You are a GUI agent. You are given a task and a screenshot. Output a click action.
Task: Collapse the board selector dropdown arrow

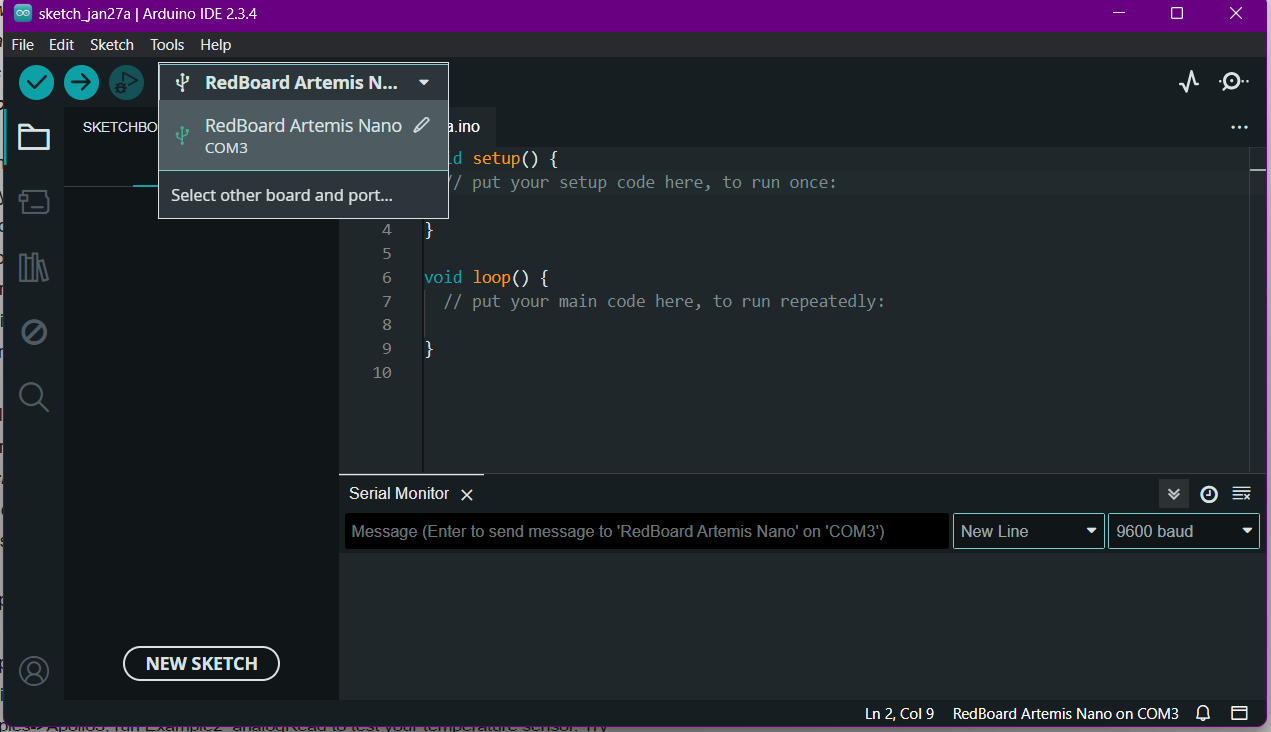(424, 82)
